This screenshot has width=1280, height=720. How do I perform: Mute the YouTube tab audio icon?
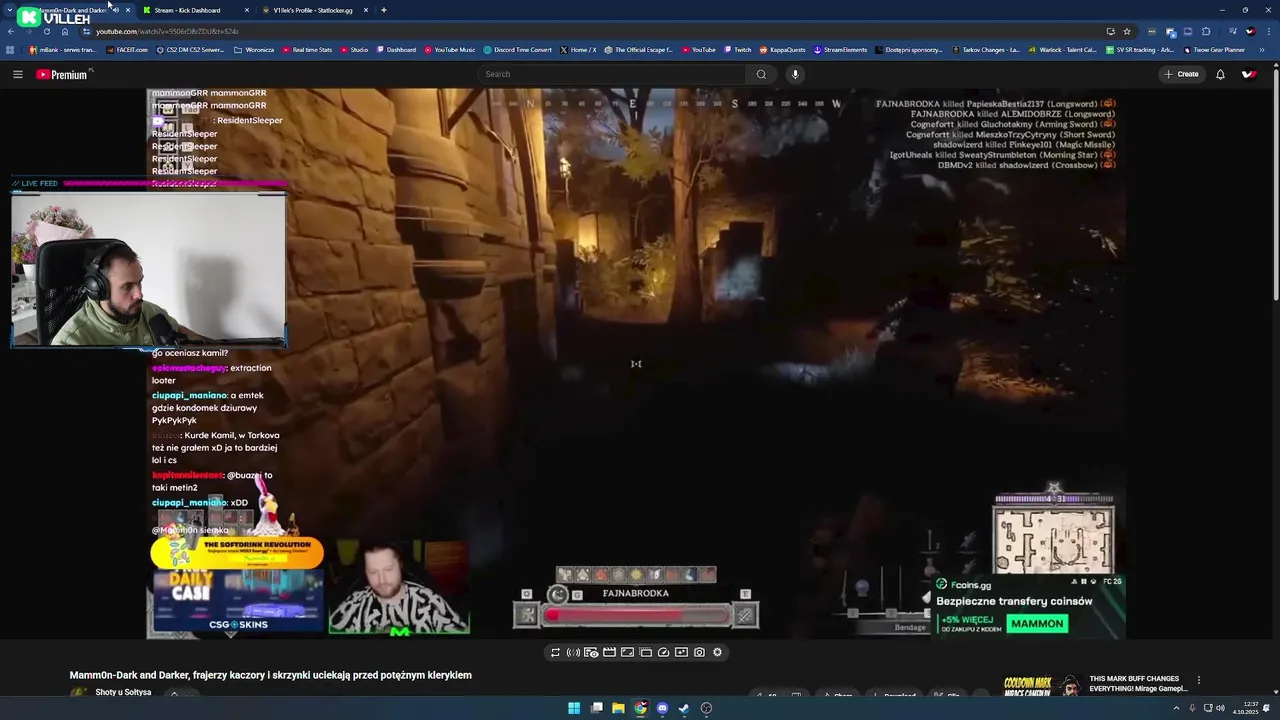tap(116, 10)
